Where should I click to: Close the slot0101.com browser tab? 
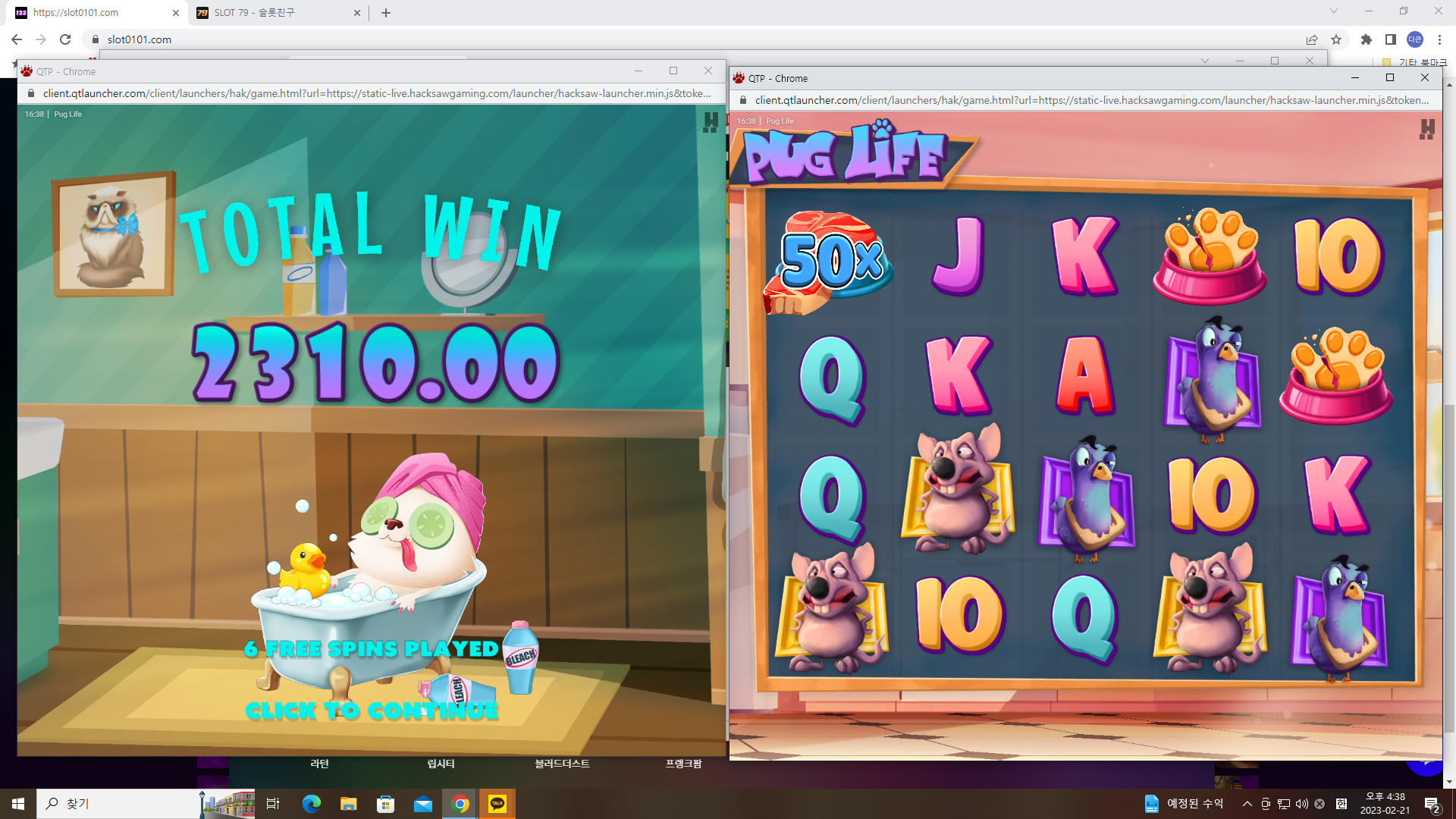(176, 13)
